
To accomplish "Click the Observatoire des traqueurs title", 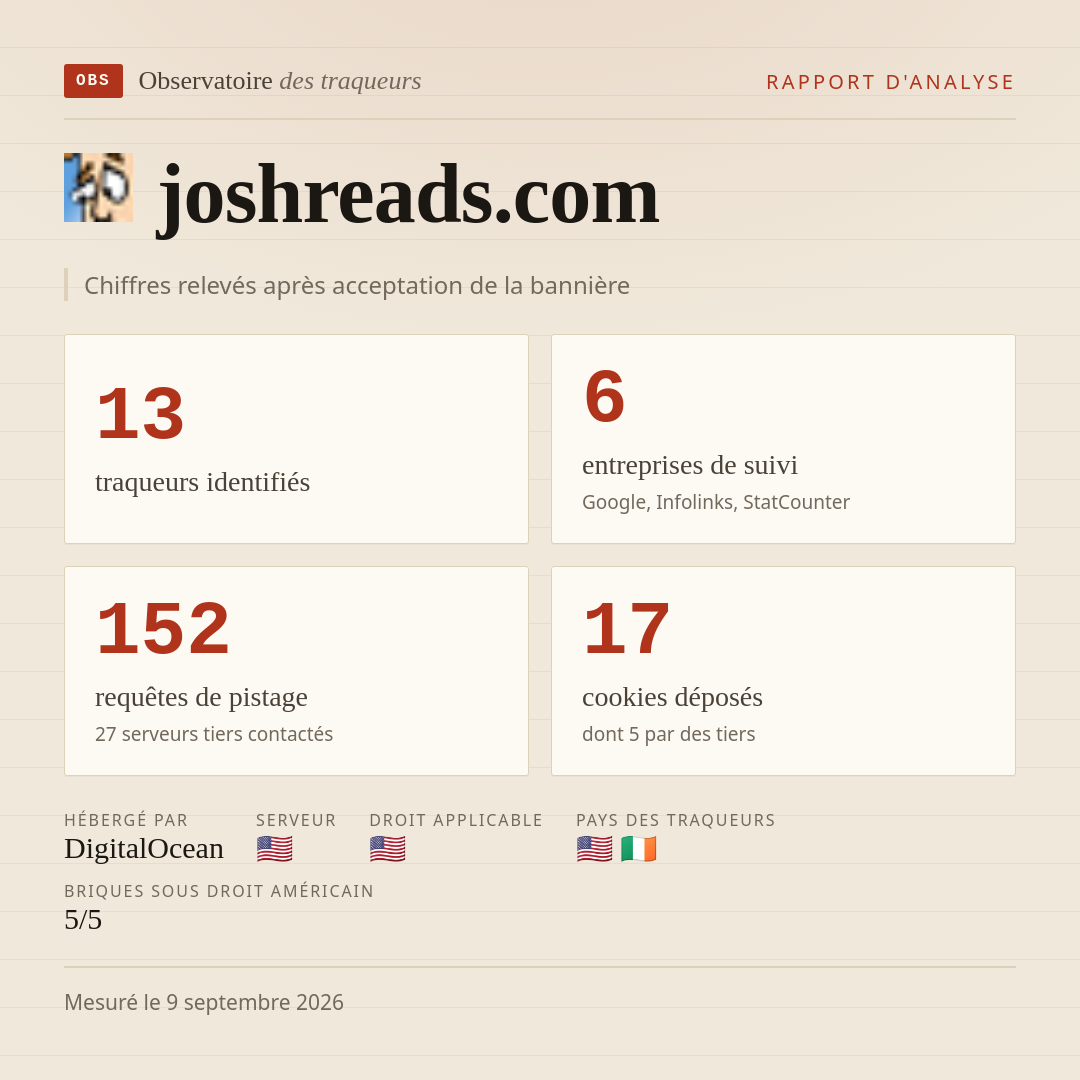I will click(x=280, y=81).
